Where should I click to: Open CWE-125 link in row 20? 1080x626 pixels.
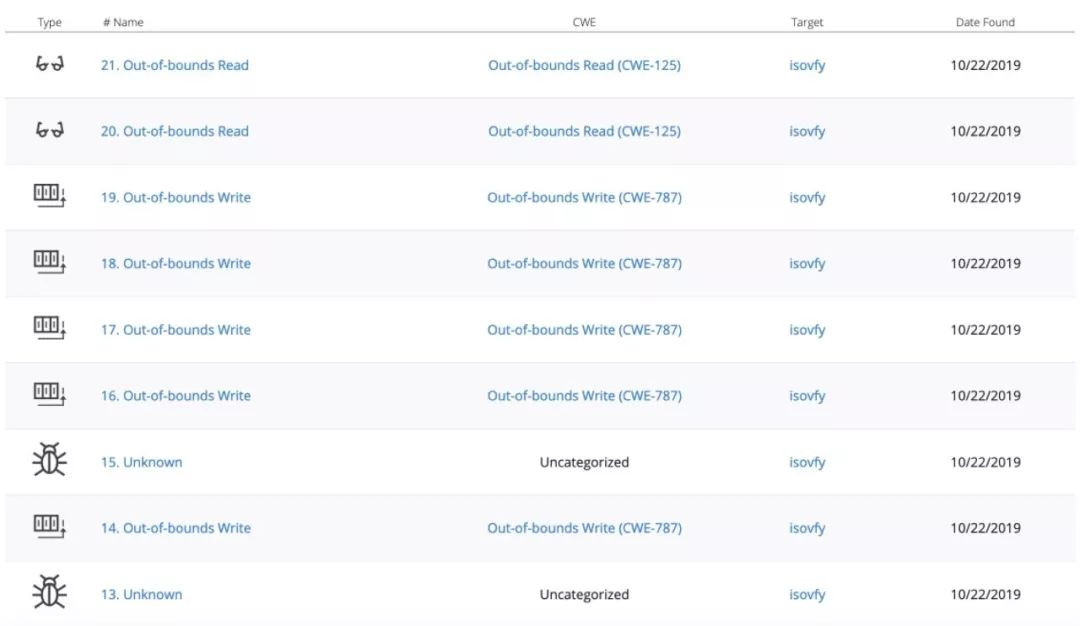tap(584, 131)
